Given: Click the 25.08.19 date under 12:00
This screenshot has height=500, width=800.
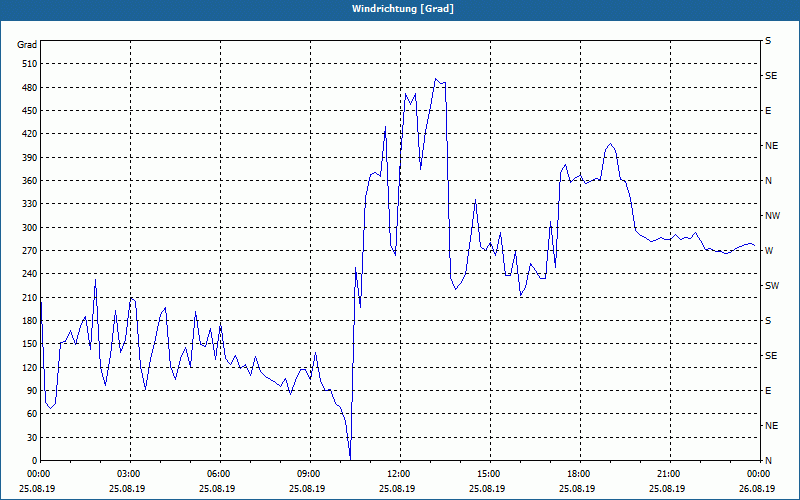Looking at the screenshot, I should pyautogui.click(x=397, y=489).
